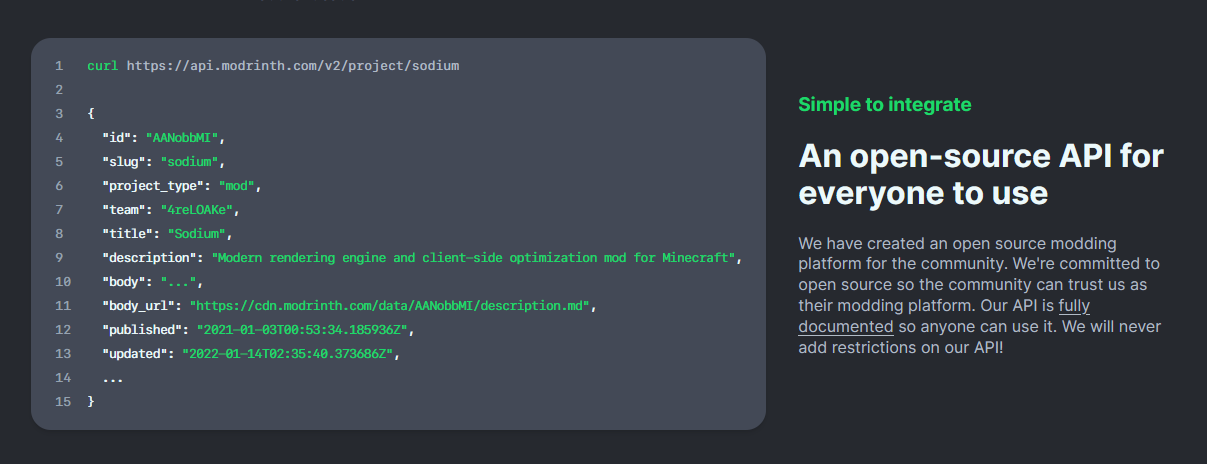1207x464 pixels.
Task: Click the cdn.modrinth.com description.md URL
Action: click(x=392, y=306)
